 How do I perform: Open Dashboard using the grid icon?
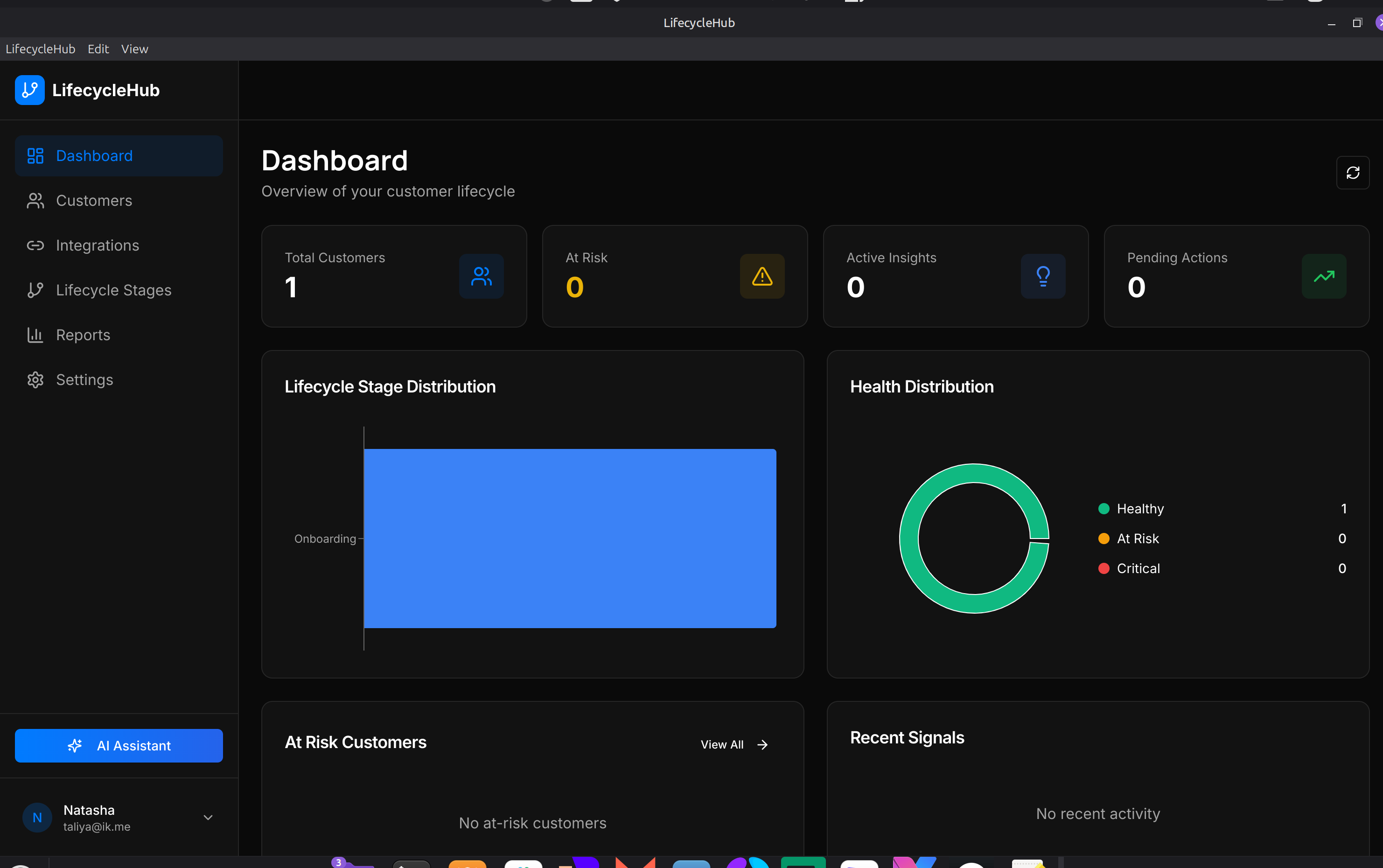[x=35, y=155]
